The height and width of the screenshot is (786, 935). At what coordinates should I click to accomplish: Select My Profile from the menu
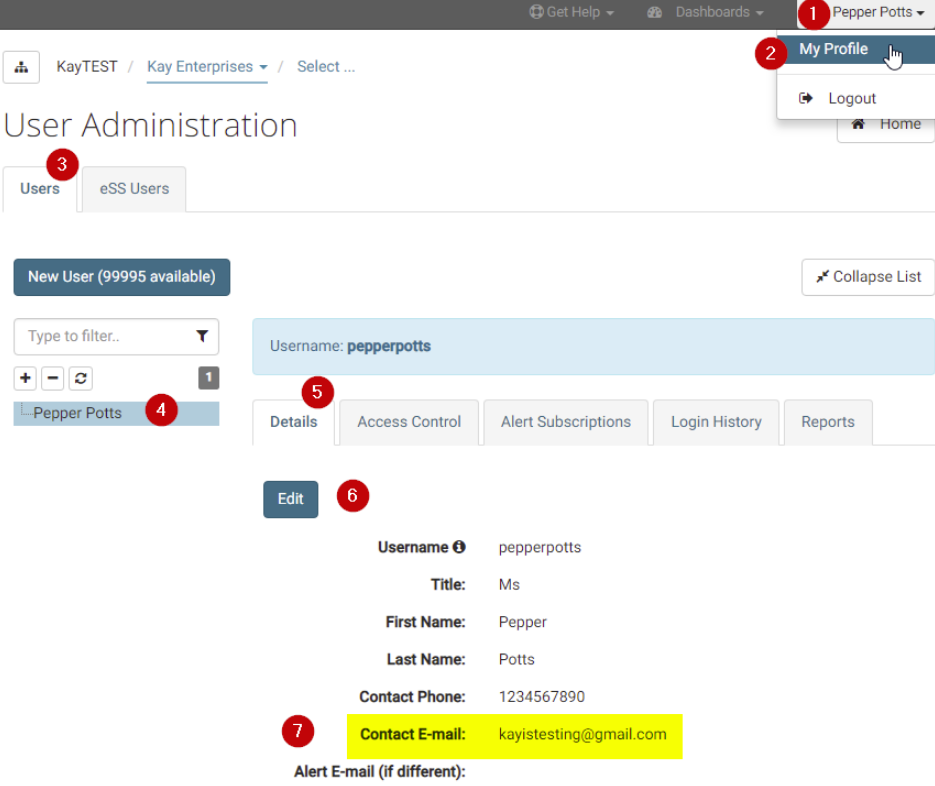pyautogui.click(x=834, y=48)
